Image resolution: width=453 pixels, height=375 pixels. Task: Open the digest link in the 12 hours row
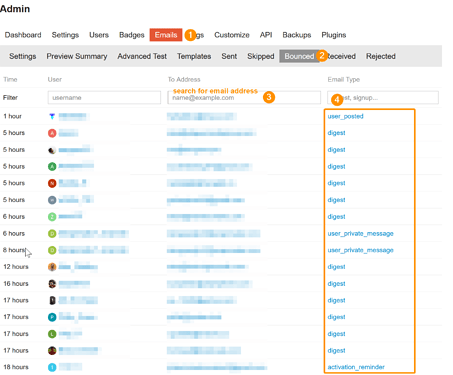[x=336, y=267]
